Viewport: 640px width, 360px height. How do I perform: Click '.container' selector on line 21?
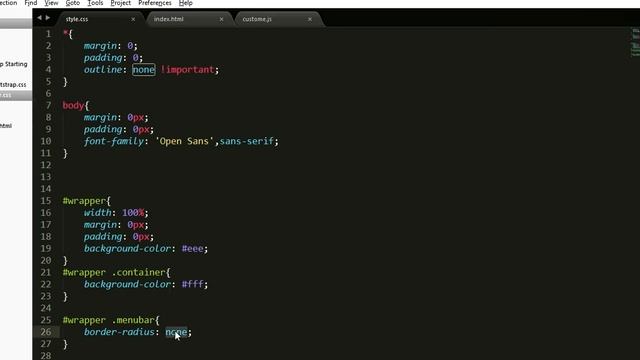138,272
